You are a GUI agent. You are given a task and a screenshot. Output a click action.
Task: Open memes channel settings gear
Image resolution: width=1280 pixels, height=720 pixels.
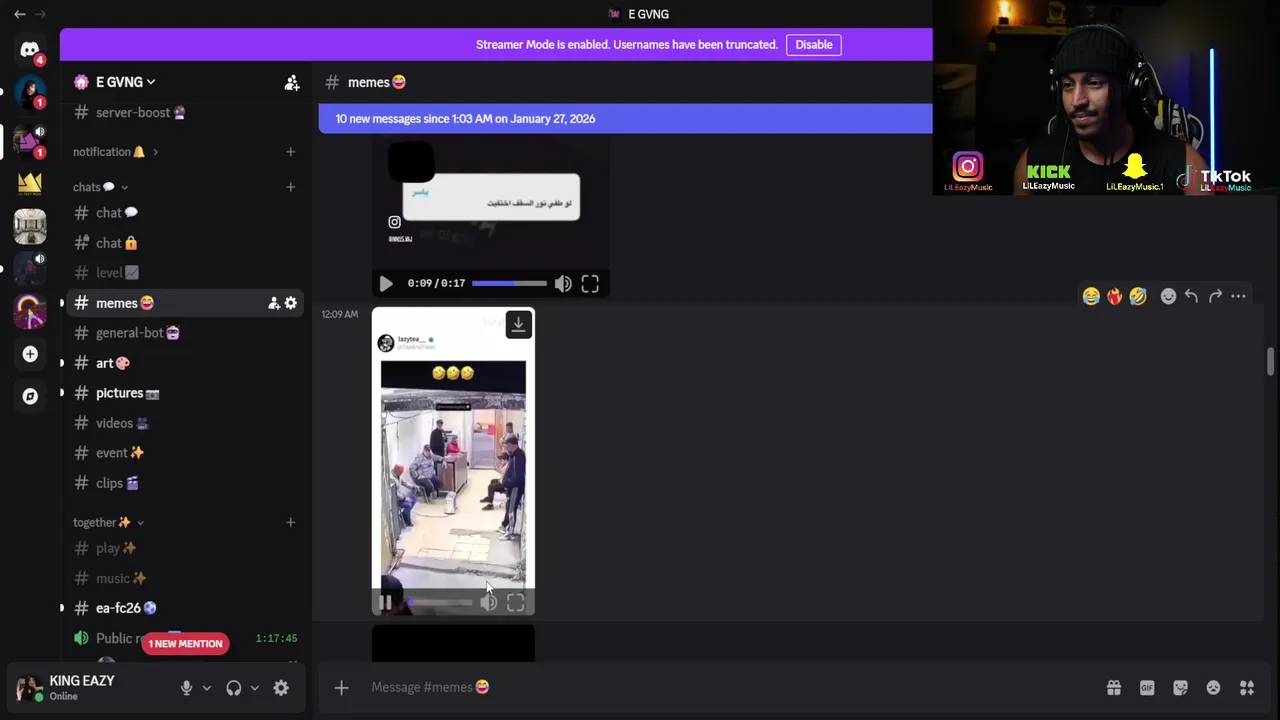click(291, 303)
